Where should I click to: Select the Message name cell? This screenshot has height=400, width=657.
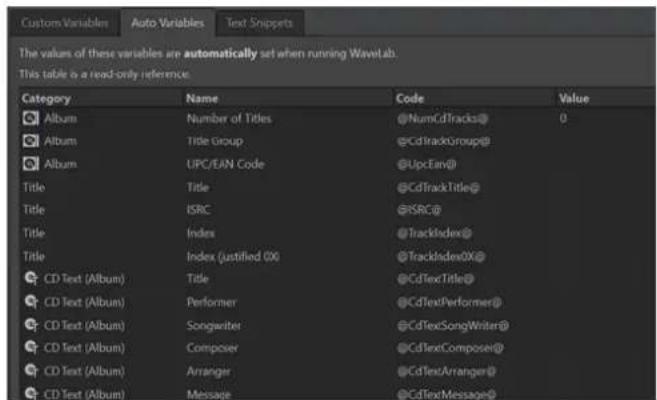click(209, 394)
